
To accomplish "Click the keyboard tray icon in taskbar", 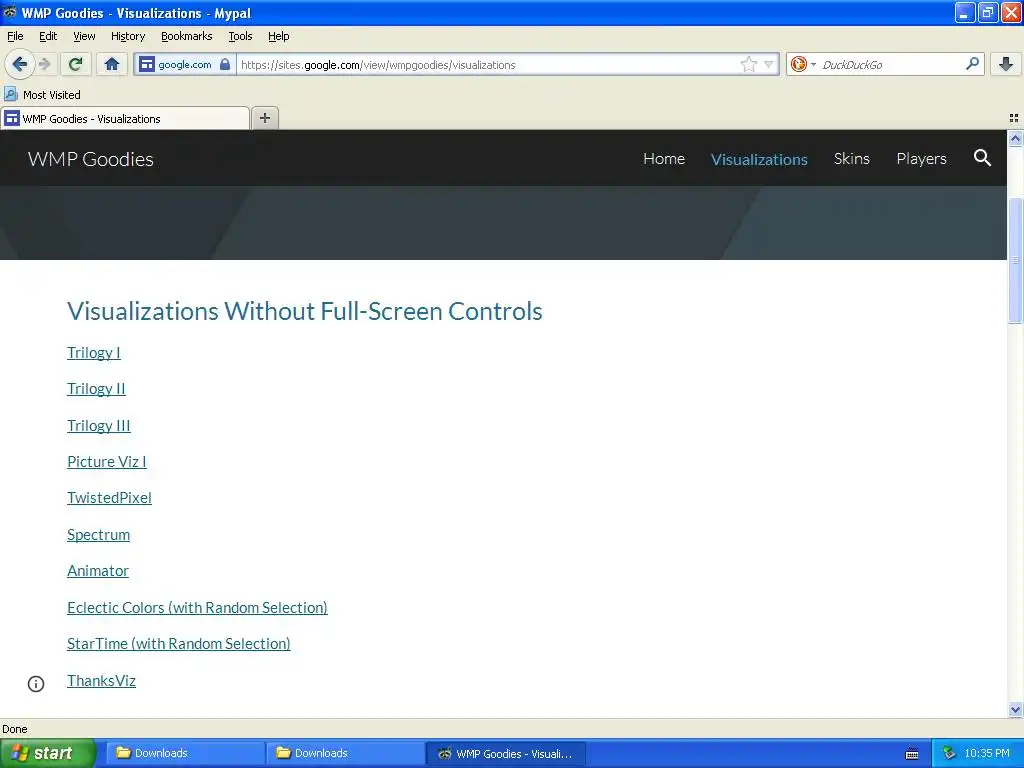I will pyautogui.click(x=912, y=754).
